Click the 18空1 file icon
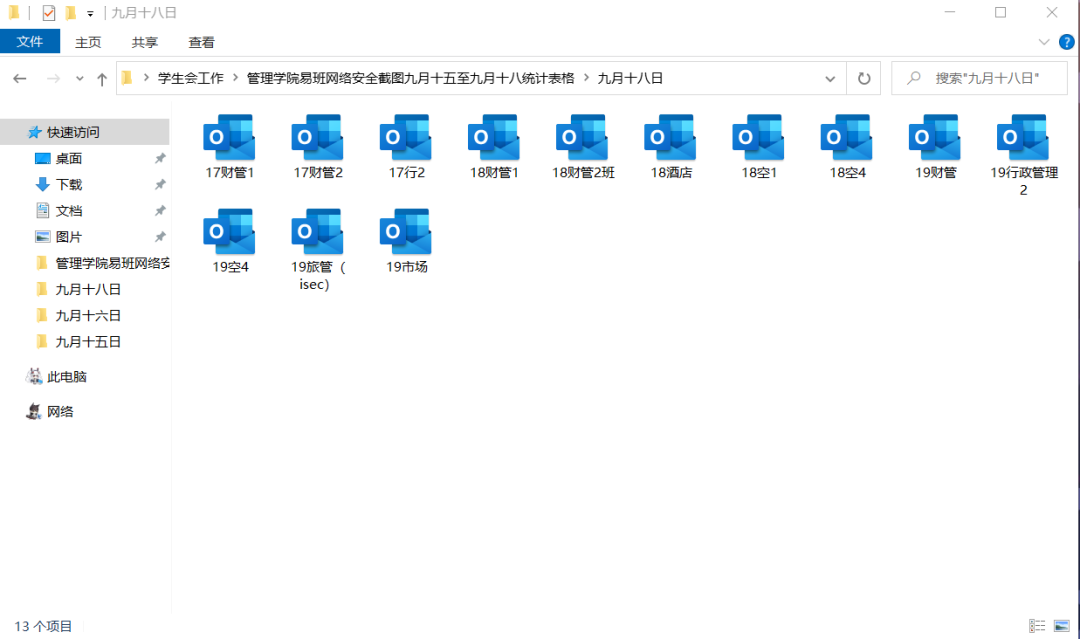The image size is (1080, 639). click(x=758, y=138)
